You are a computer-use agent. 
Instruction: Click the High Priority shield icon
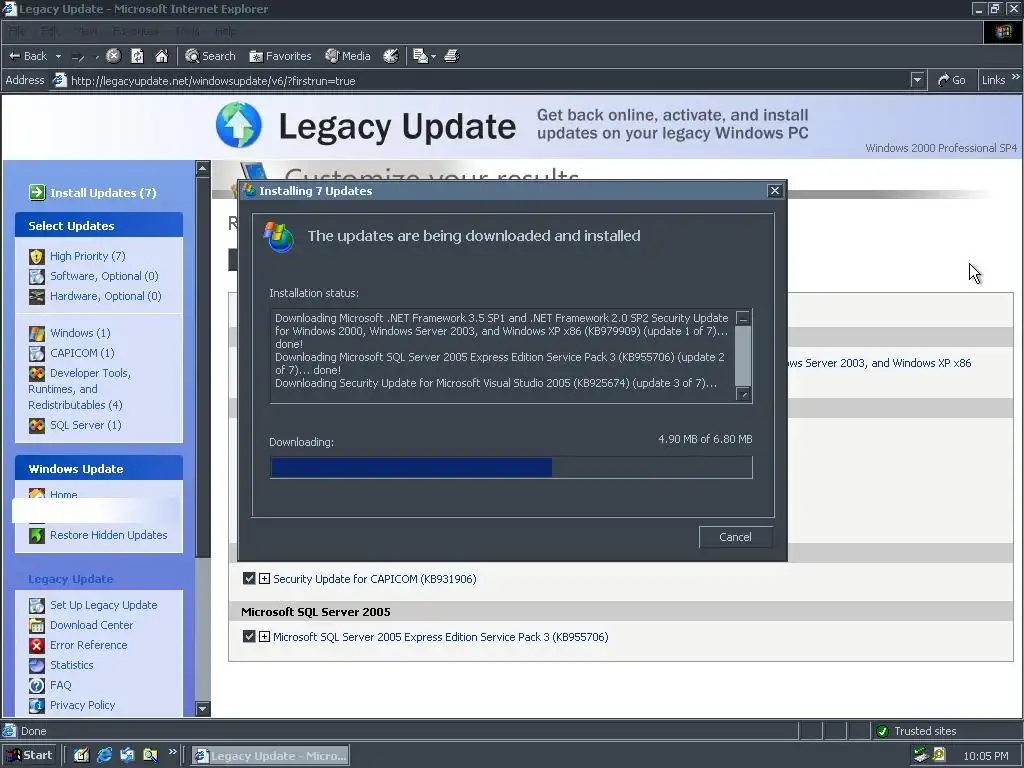coord(37,257)
